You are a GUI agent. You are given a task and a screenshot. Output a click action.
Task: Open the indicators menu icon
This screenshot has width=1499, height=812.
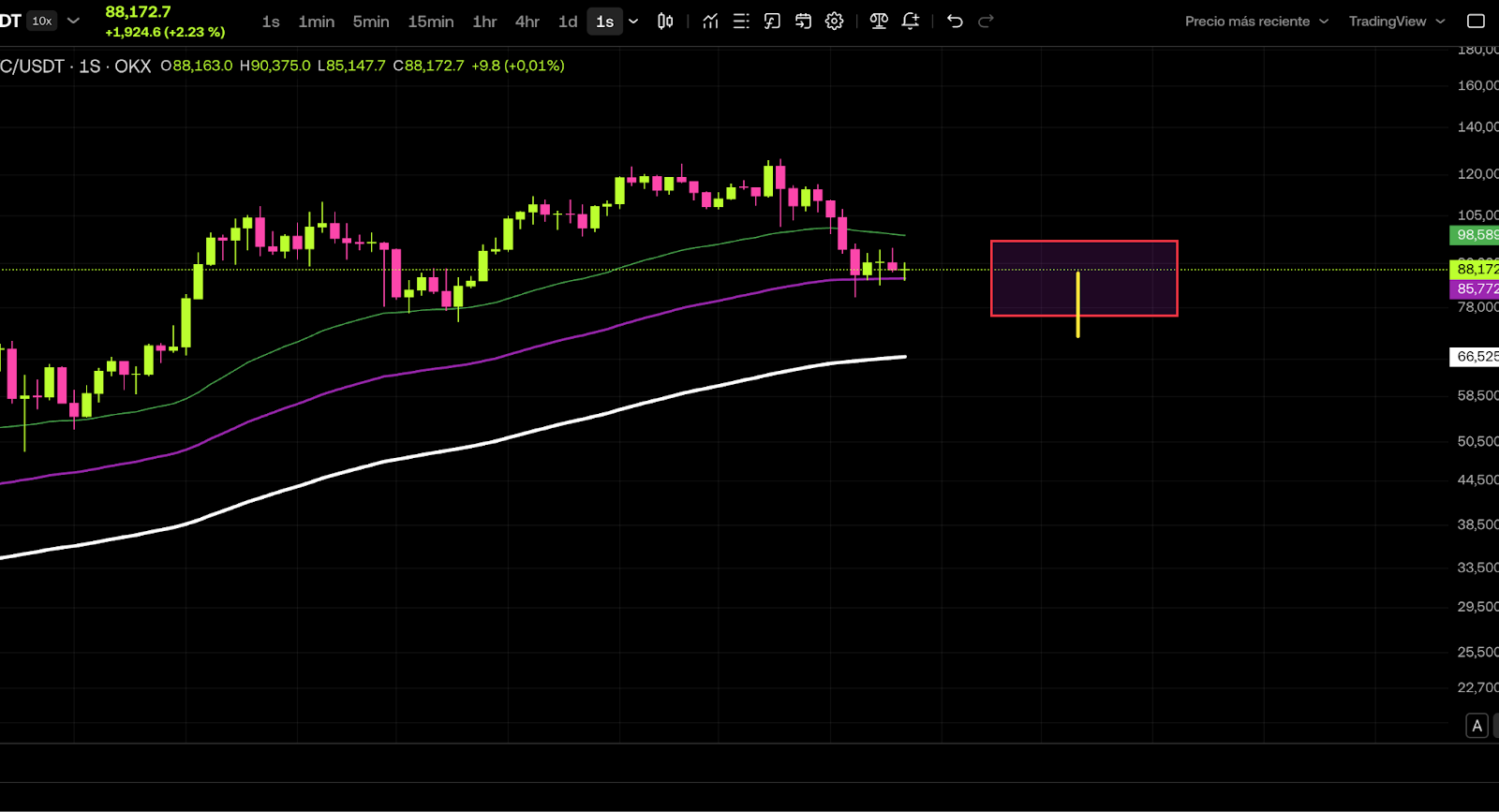tap(710, 21)
